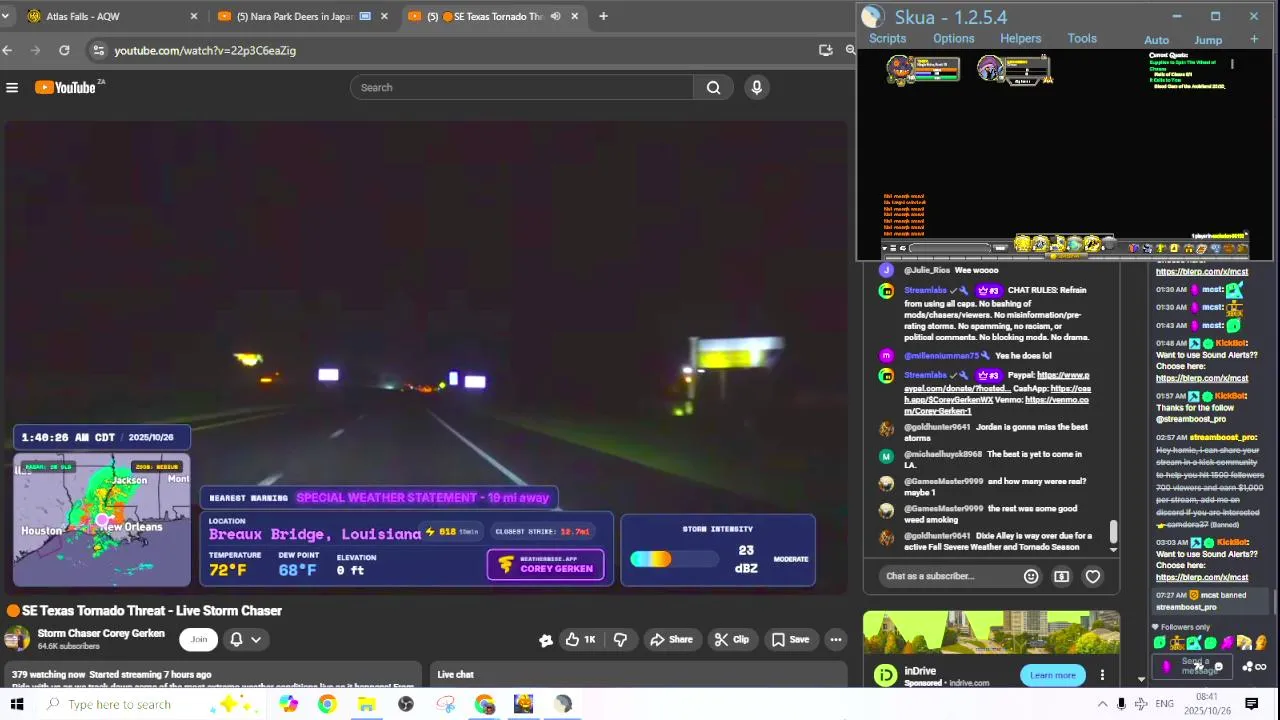Screen dimensions: 1280x720
Task: Mute the SE Texas Tornado tab audio
Action: [x=555, y=16]
